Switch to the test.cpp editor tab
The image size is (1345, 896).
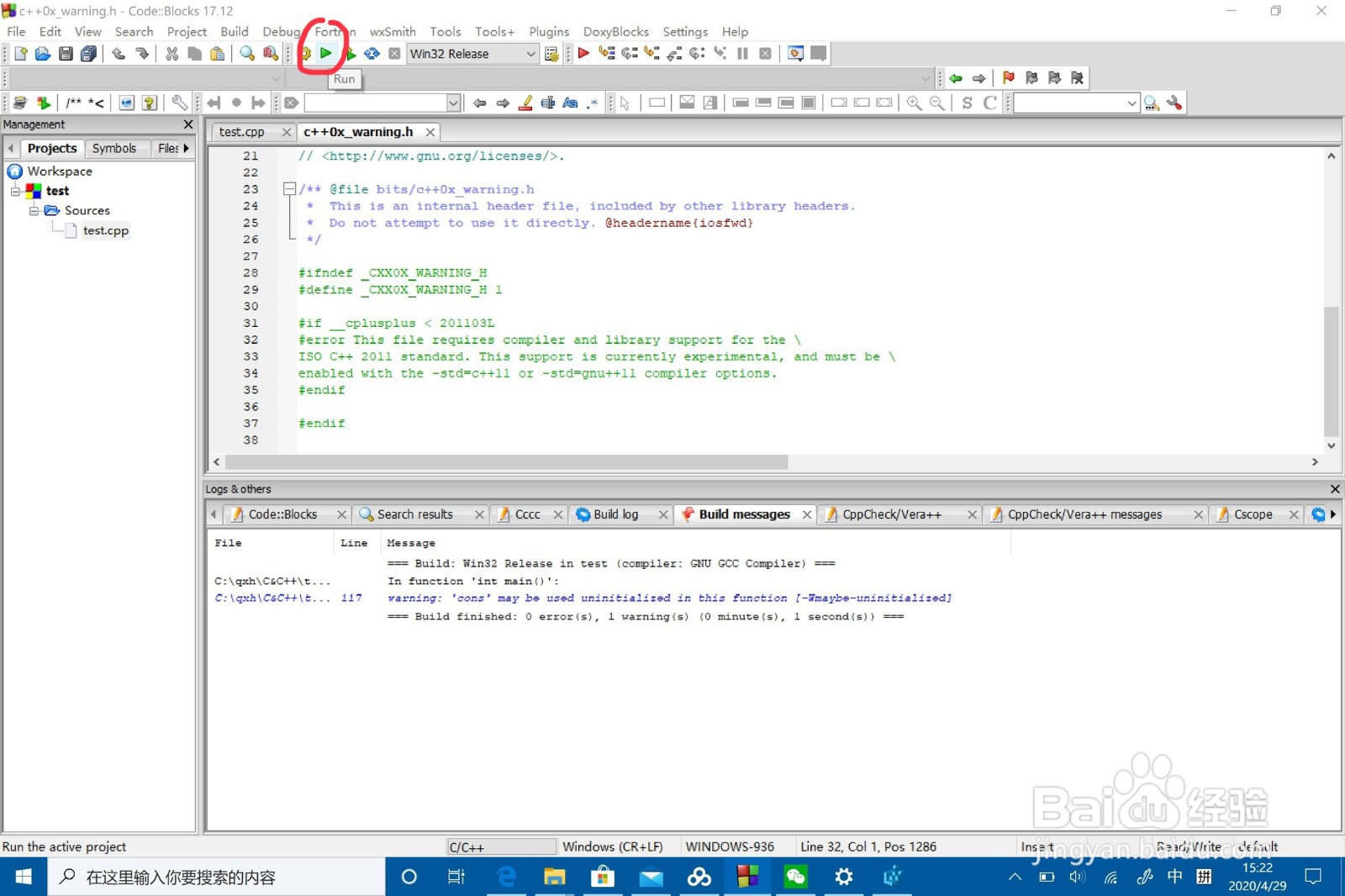click(242, 132)
